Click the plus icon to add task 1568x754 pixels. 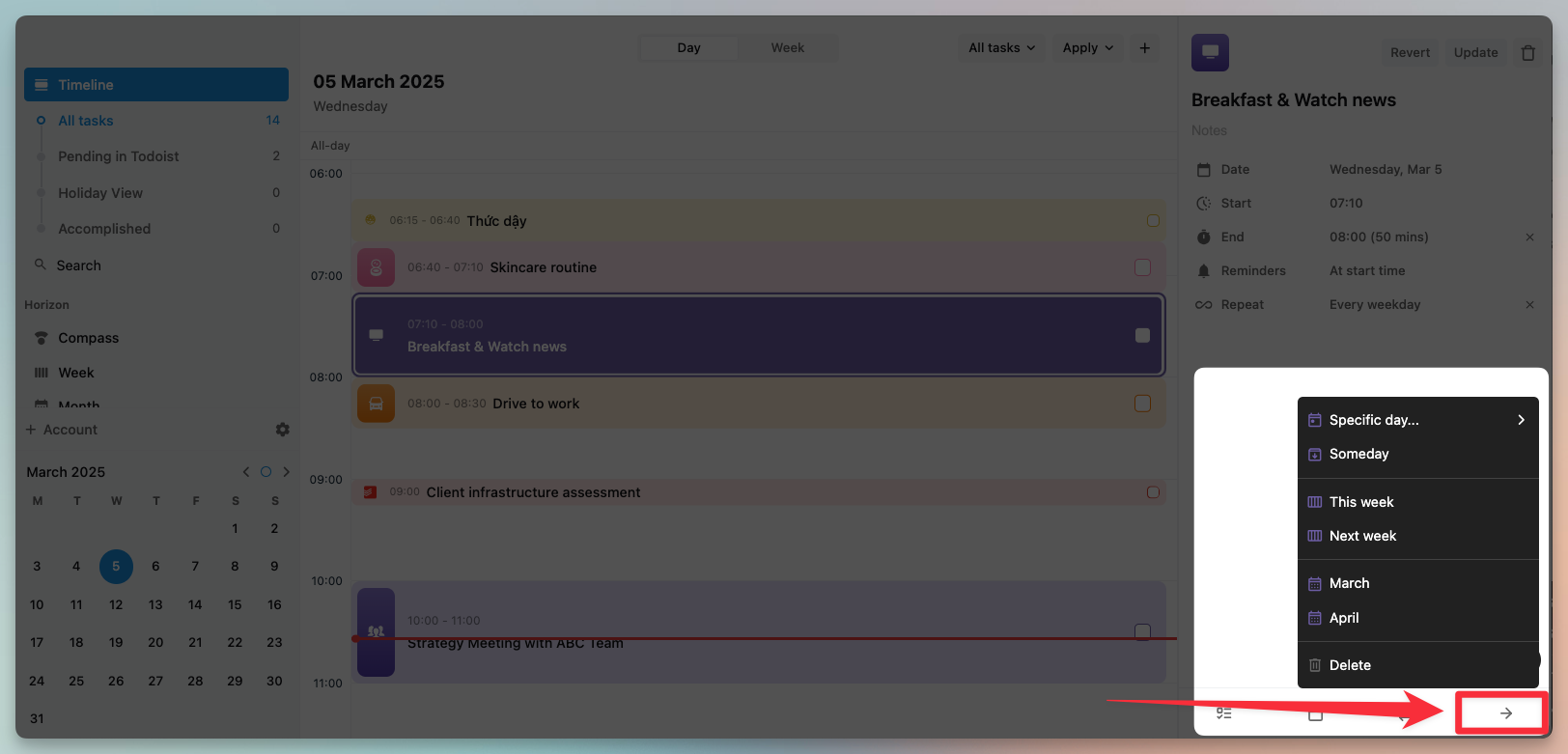point(1144,48)
